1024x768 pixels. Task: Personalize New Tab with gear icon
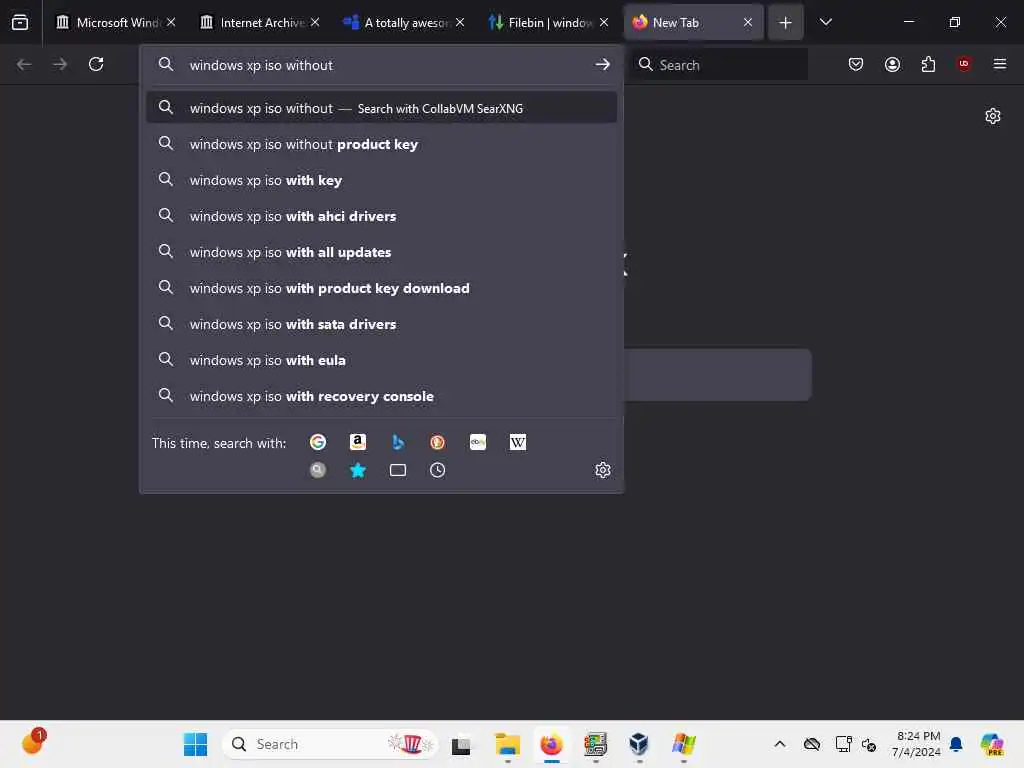click(993, 116)
